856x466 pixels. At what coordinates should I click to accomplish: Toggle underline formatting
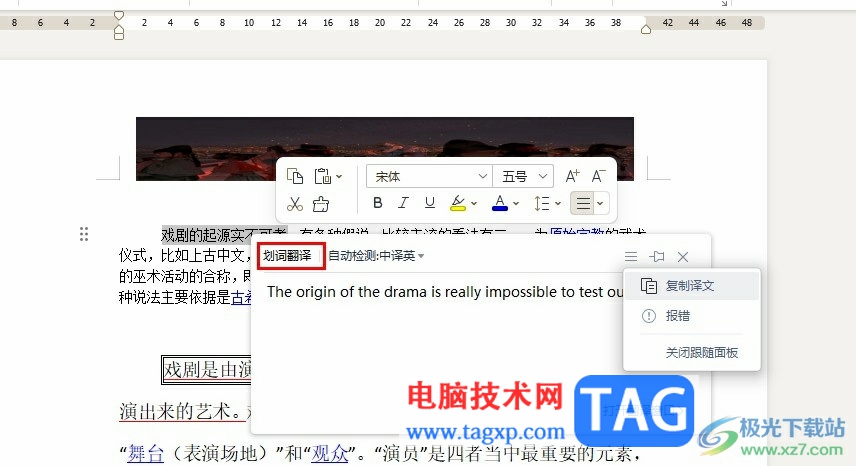pos(430,203)
